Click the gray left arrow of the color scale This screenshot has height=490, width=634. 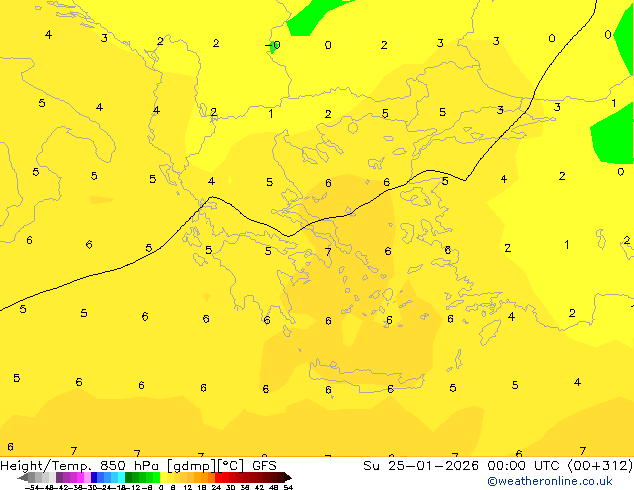pyautogui.click(x=23, y=477)
